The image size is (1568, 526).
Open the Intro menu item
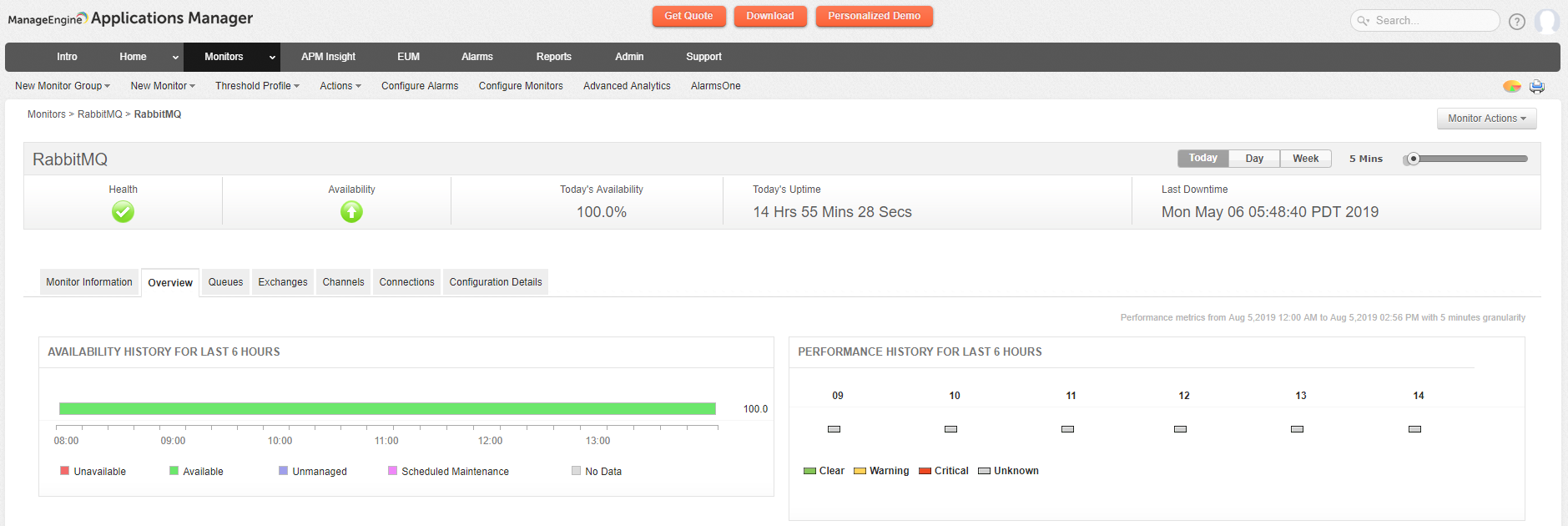coord(67,57)
